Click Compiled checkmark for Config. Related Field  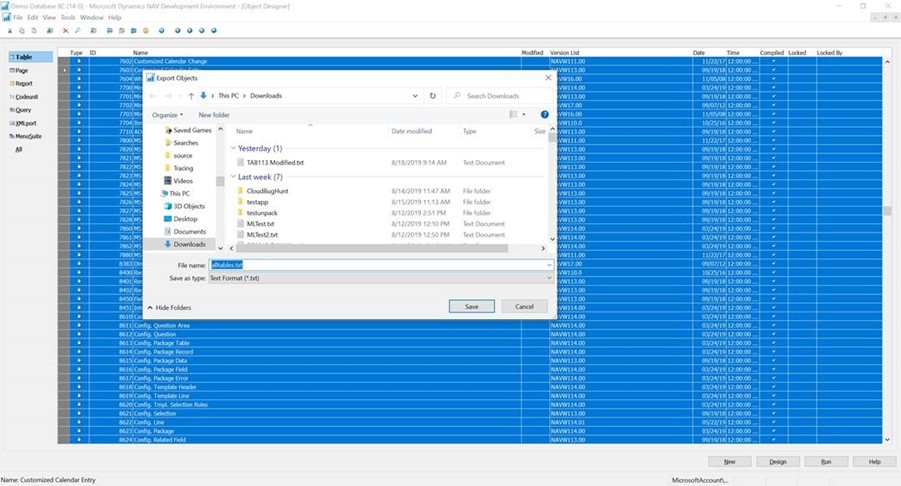(773, 440)
